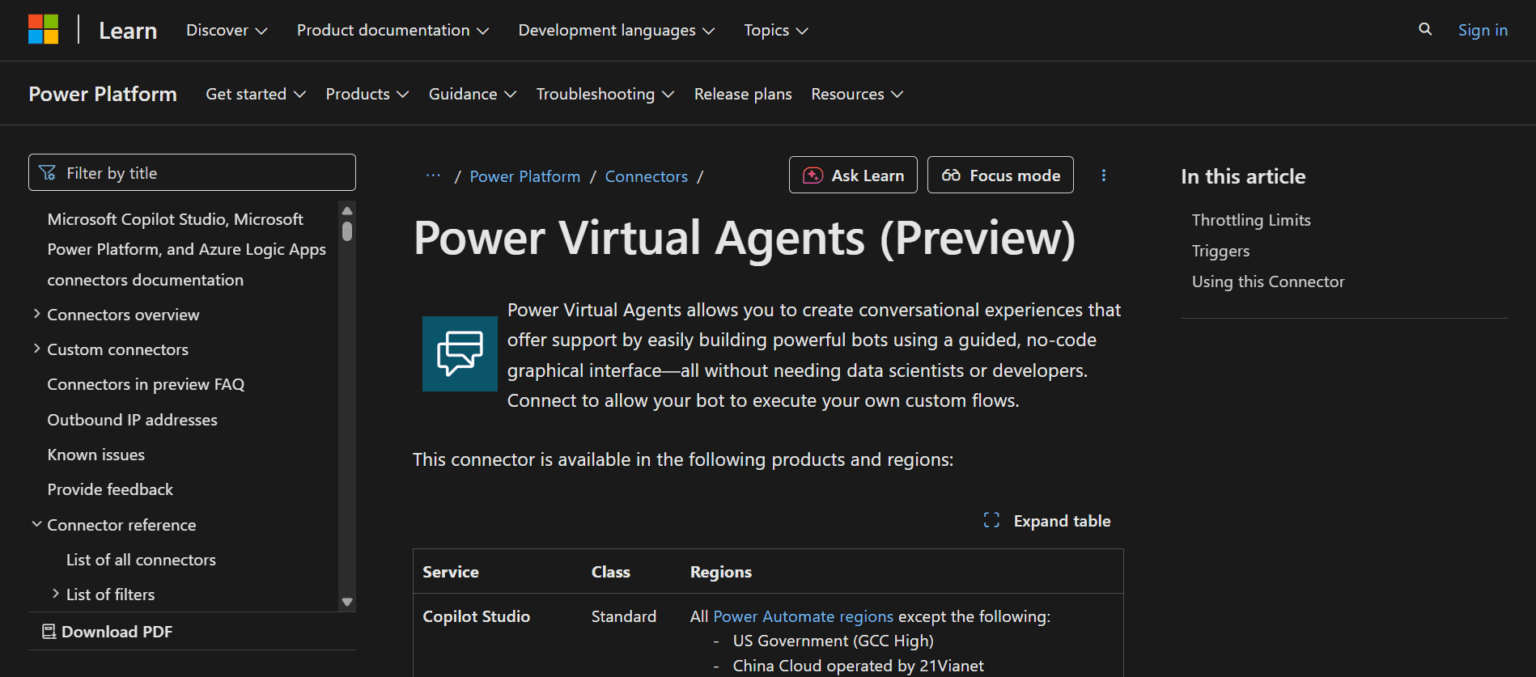Screen dimensions: 1536x677
Task: Expand the Connectors overview tree item
Action: click(x=36, y=314)
